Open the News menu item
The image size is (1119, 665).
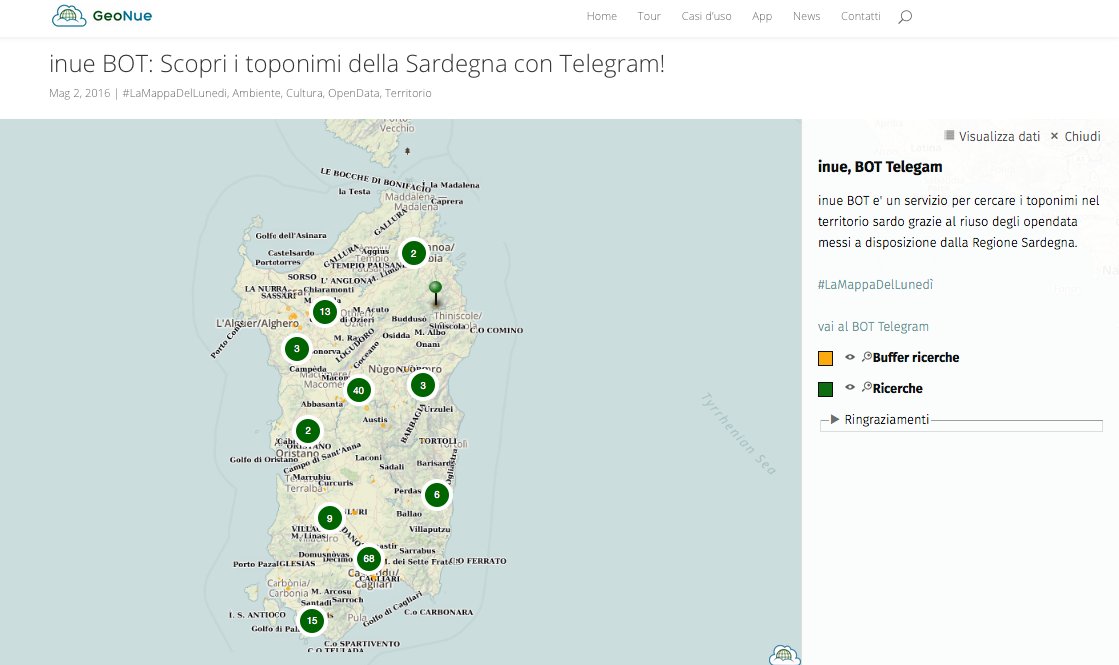pyautogui.click(x=806, y=16)
